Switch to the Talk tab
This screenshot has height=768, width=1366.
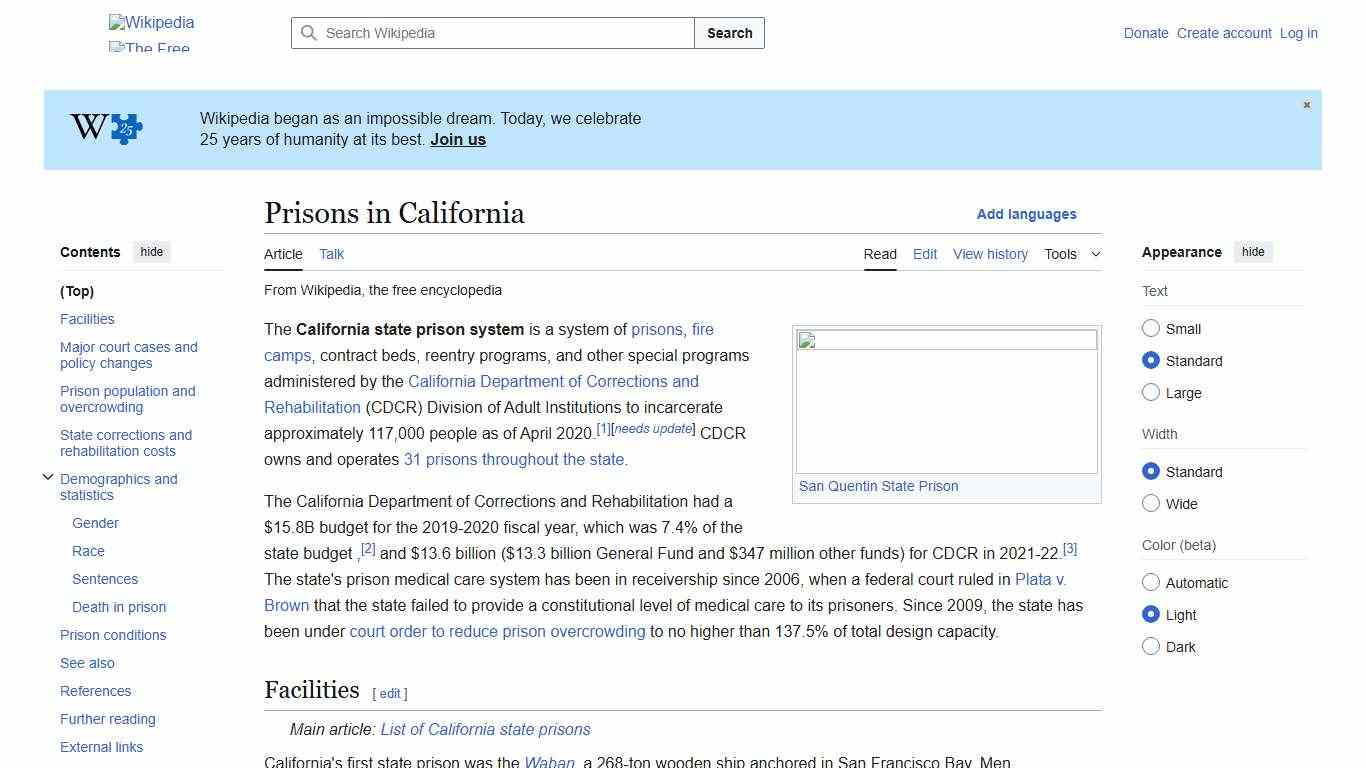pos(331,254)
